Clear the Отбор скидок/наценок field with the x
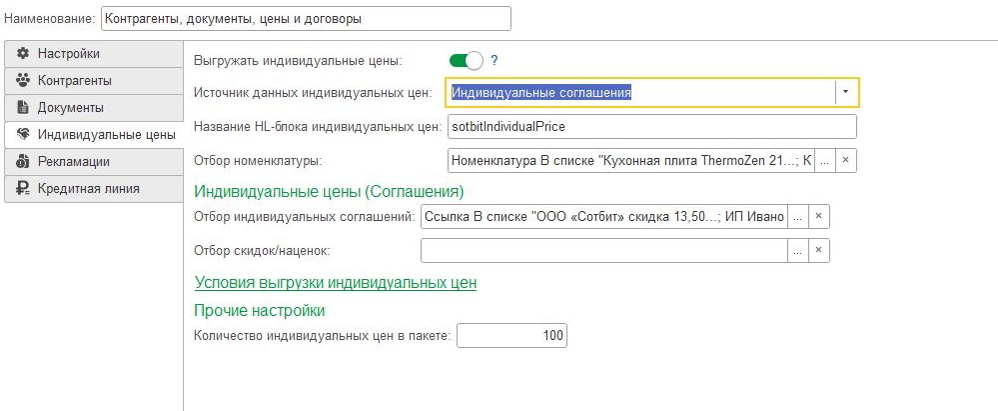The image size is (998, 411). (x=819, y=250)
